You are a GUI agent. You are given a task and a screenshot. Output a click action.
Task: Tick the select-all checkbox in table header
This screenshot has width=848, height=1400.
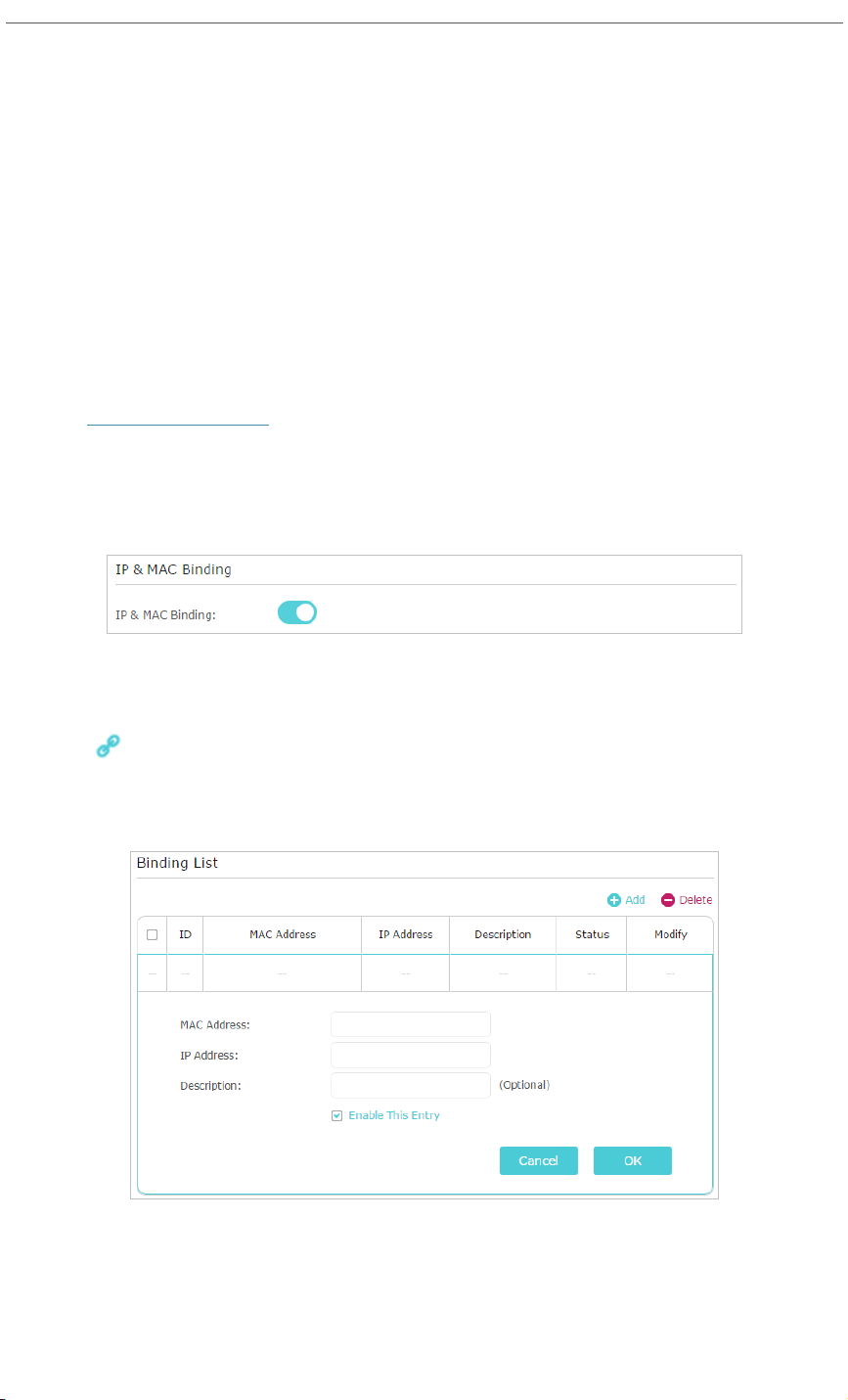pyautogui.click(x=152, y=934)
